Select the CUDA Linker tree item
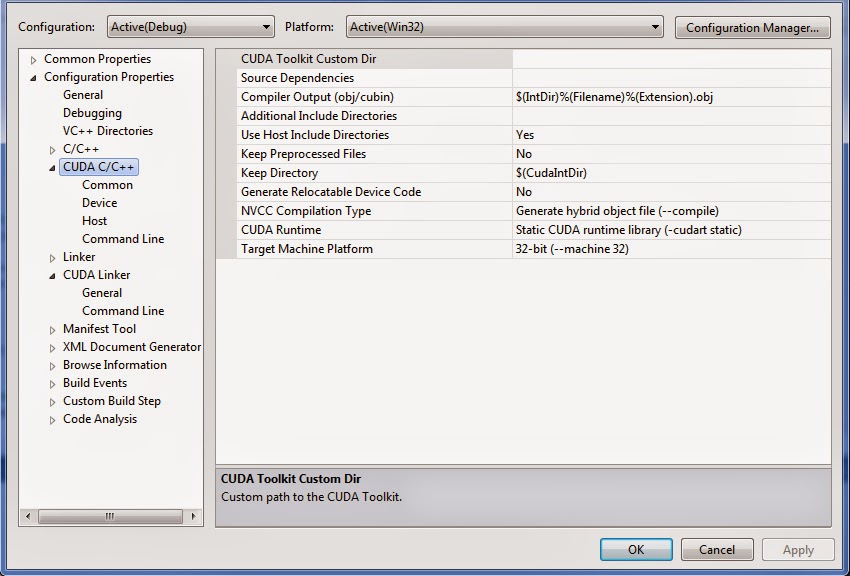The height and width of the screenshot is (576, 850). [96, 275]
